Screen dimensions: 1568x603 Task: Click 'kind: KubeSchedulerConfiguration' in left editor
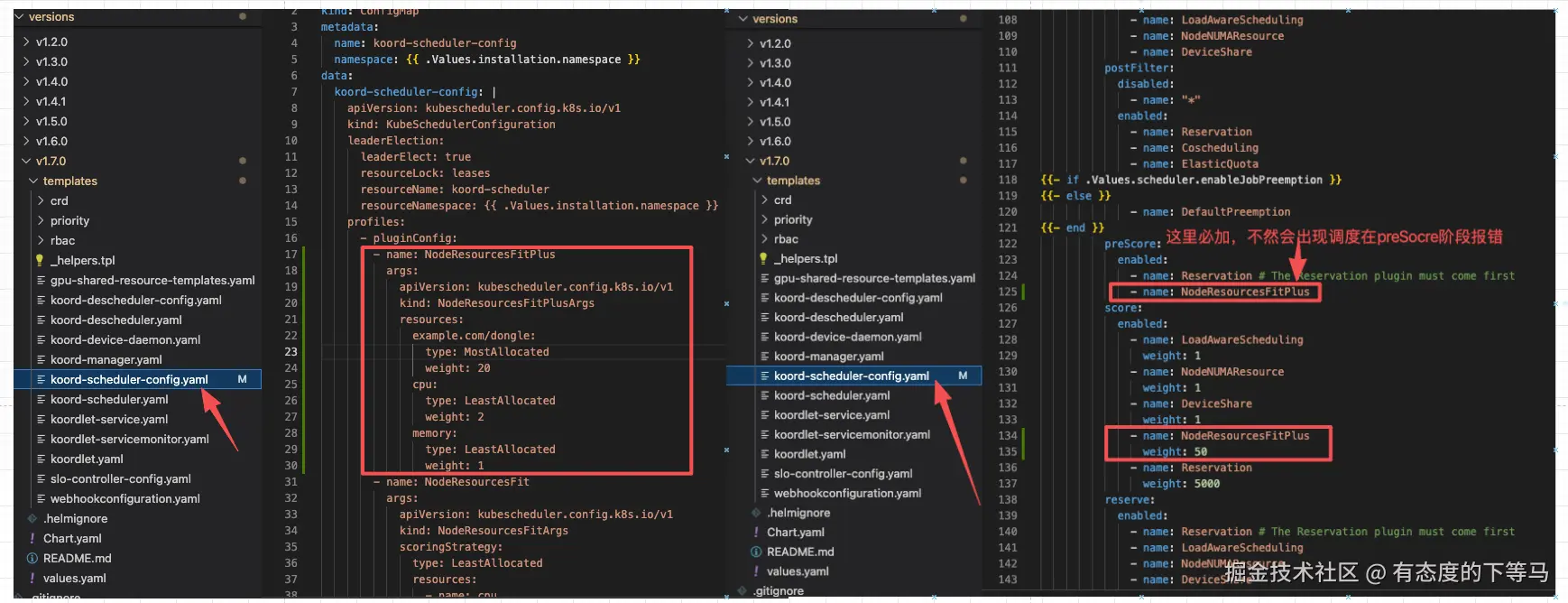point(452,125)
